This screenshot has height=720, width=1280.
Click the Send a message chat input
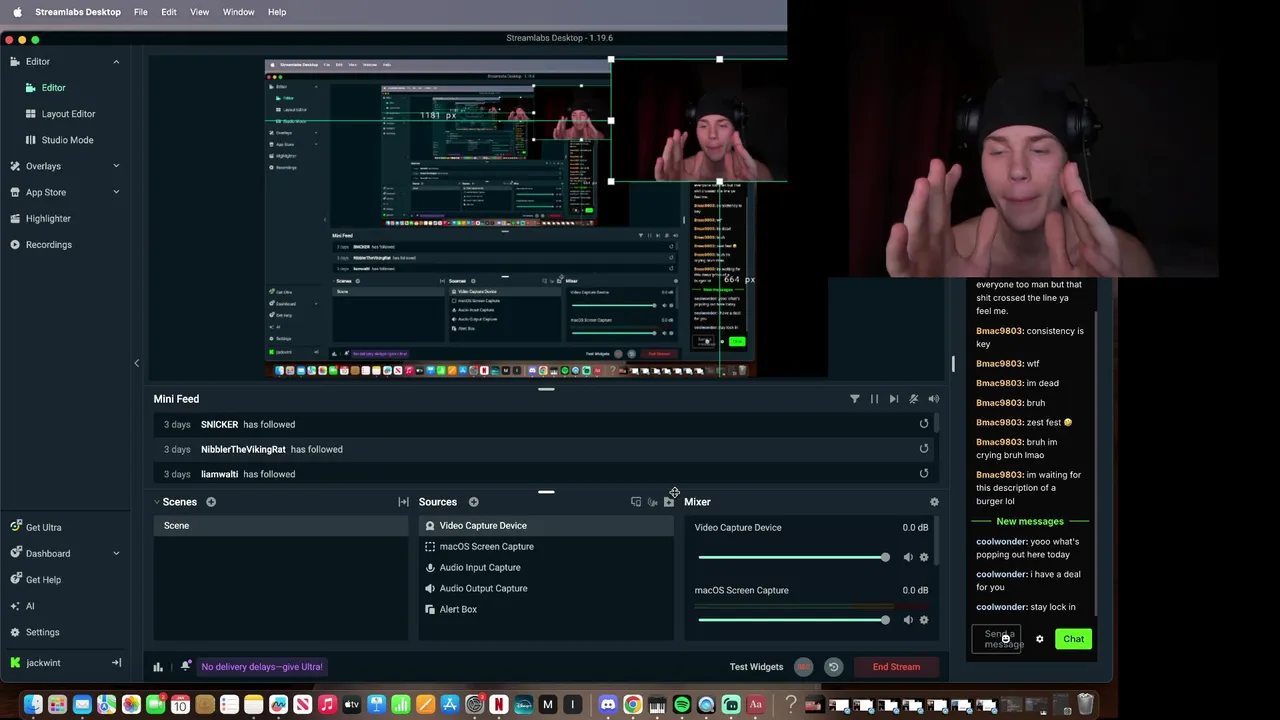point(997,639)
